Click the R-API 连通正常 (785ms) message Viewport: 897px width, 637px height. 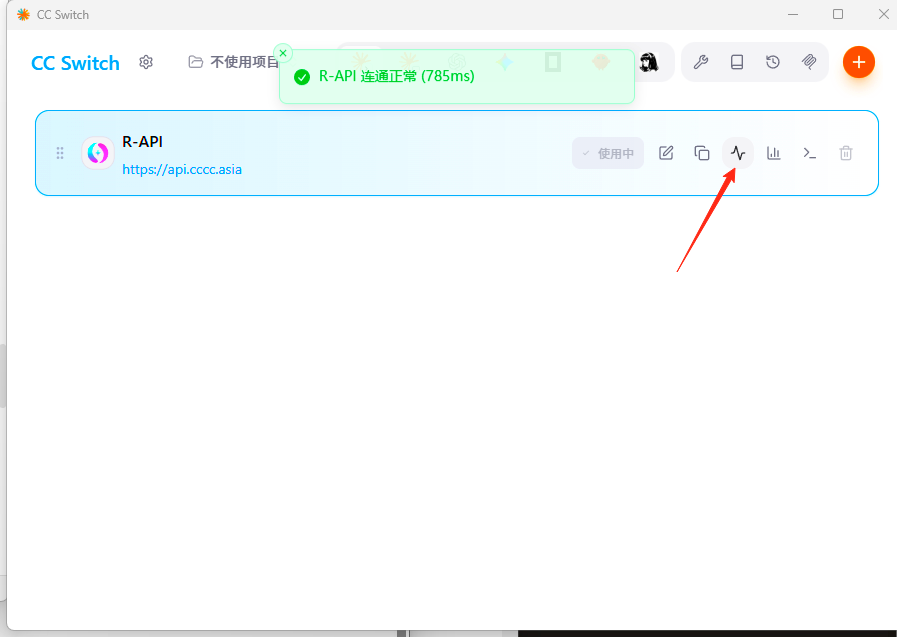click(x=396, y=76)
